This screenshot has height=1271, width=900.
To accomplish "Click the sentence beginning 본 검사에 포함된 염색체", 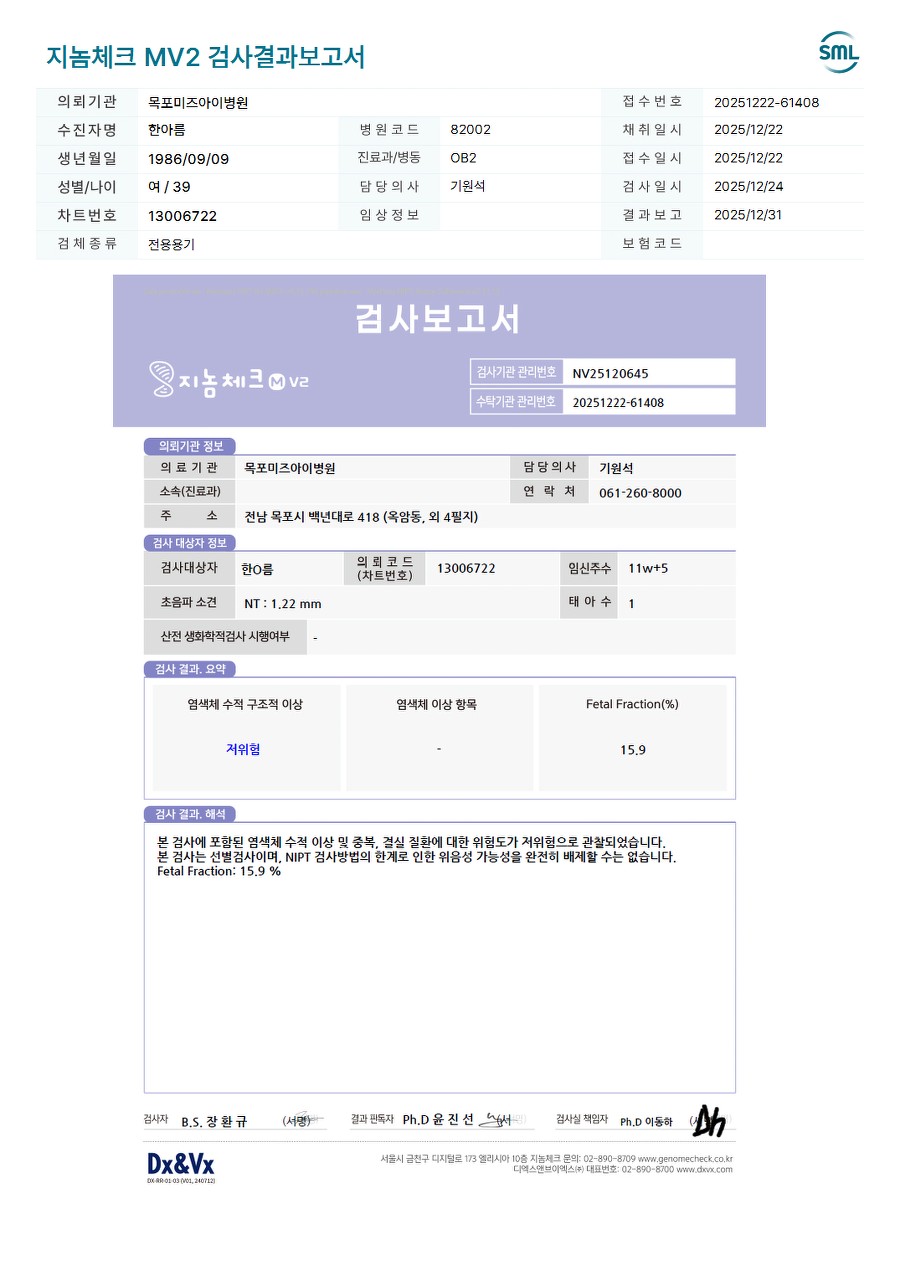I will (x=411, y=842).
